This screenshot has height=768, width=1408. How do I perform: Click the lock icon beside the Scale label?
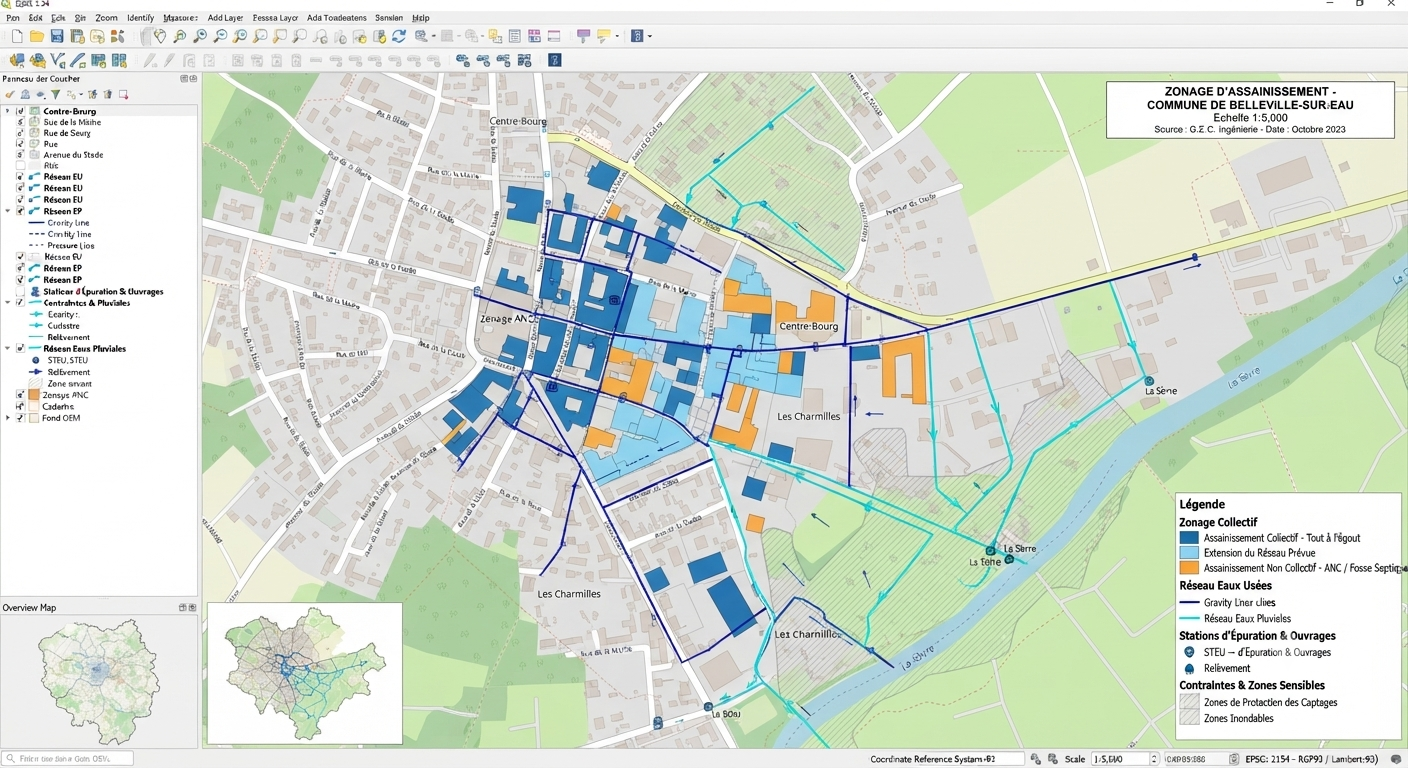coord(1052,759)
